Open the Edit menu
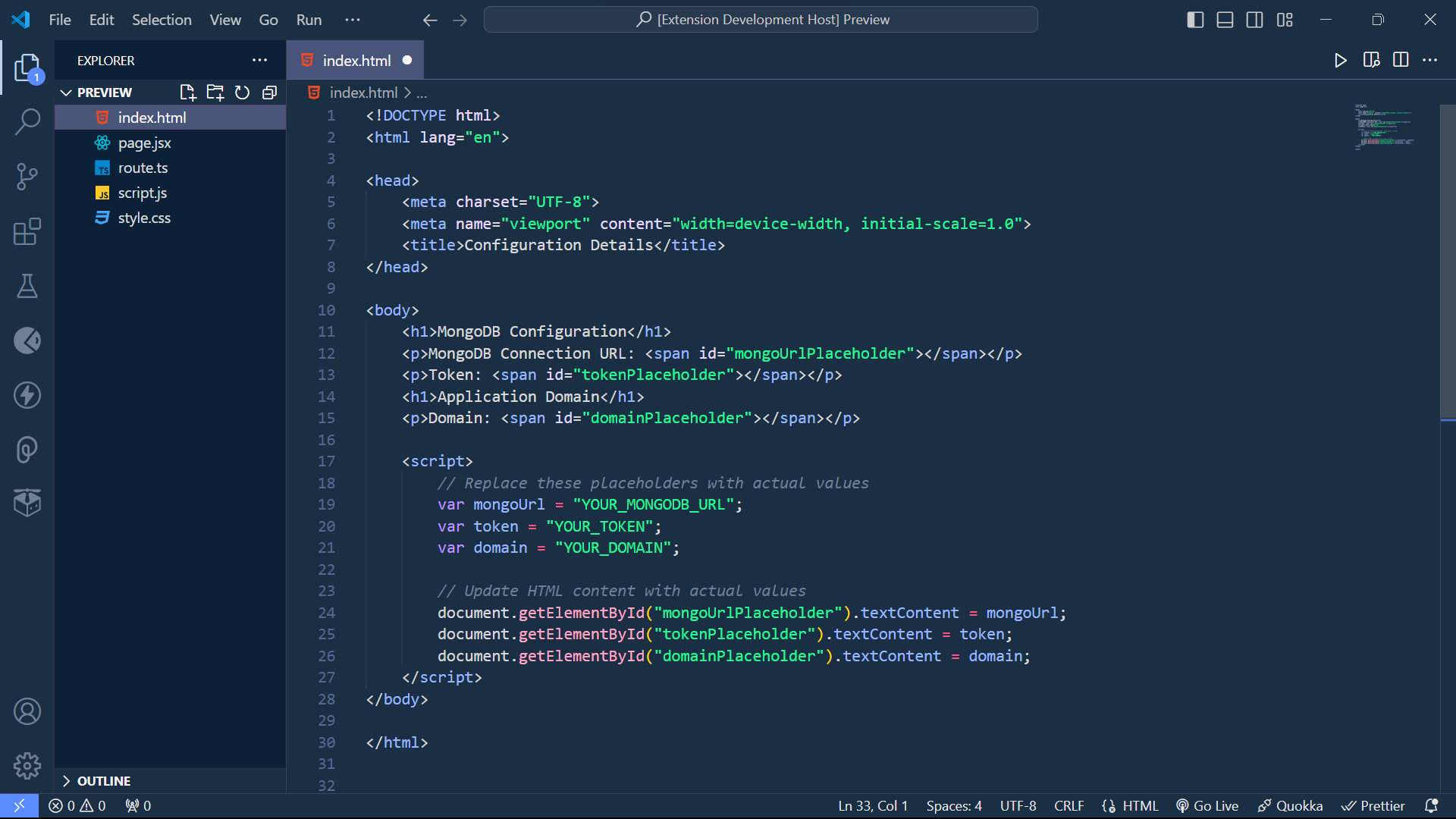This screenshot has height=819, width=1456. [x=102, y=20]
